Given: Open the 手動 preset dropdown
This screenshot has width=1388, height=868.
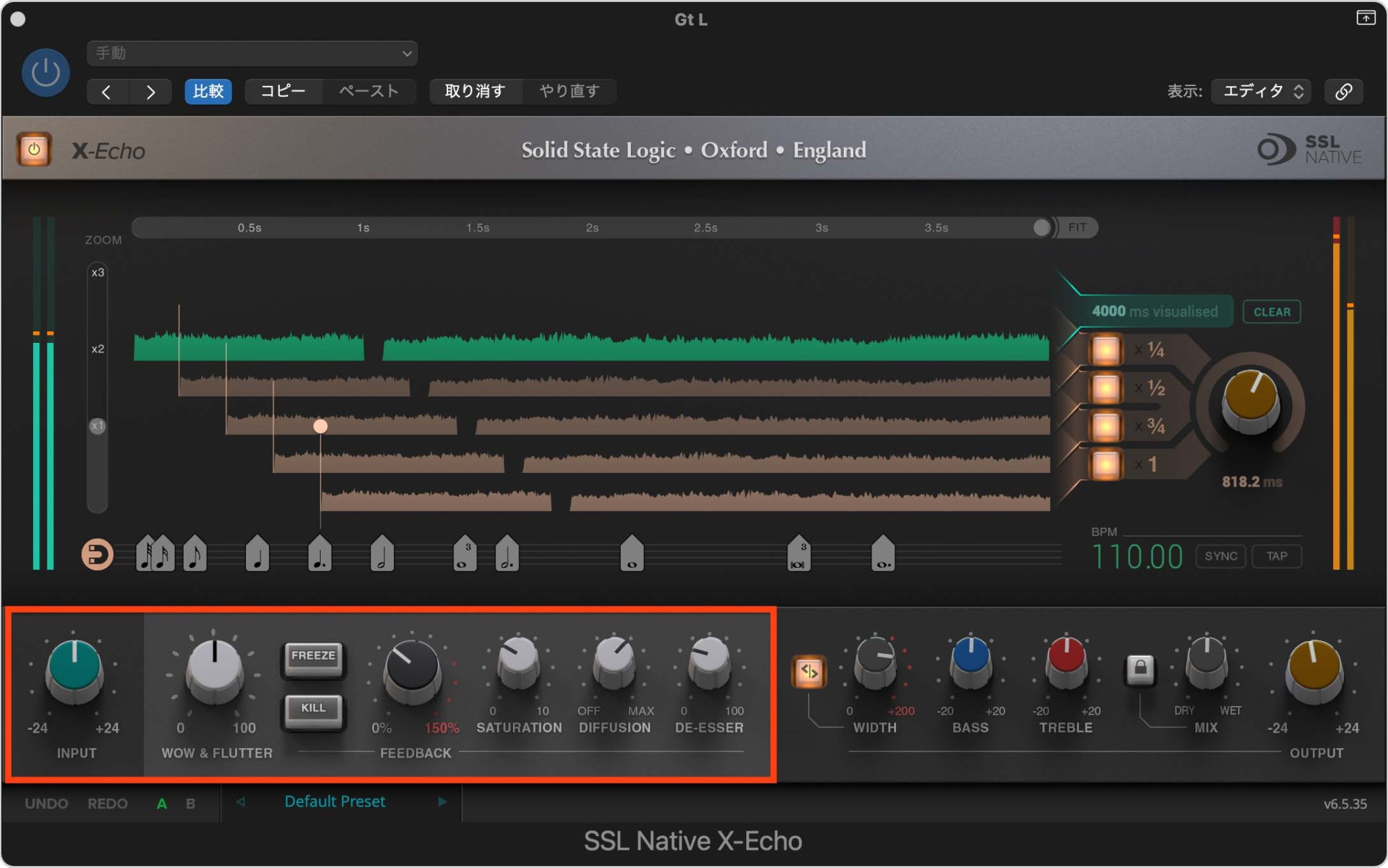Looking at the screenshot, I should [251, 54].
